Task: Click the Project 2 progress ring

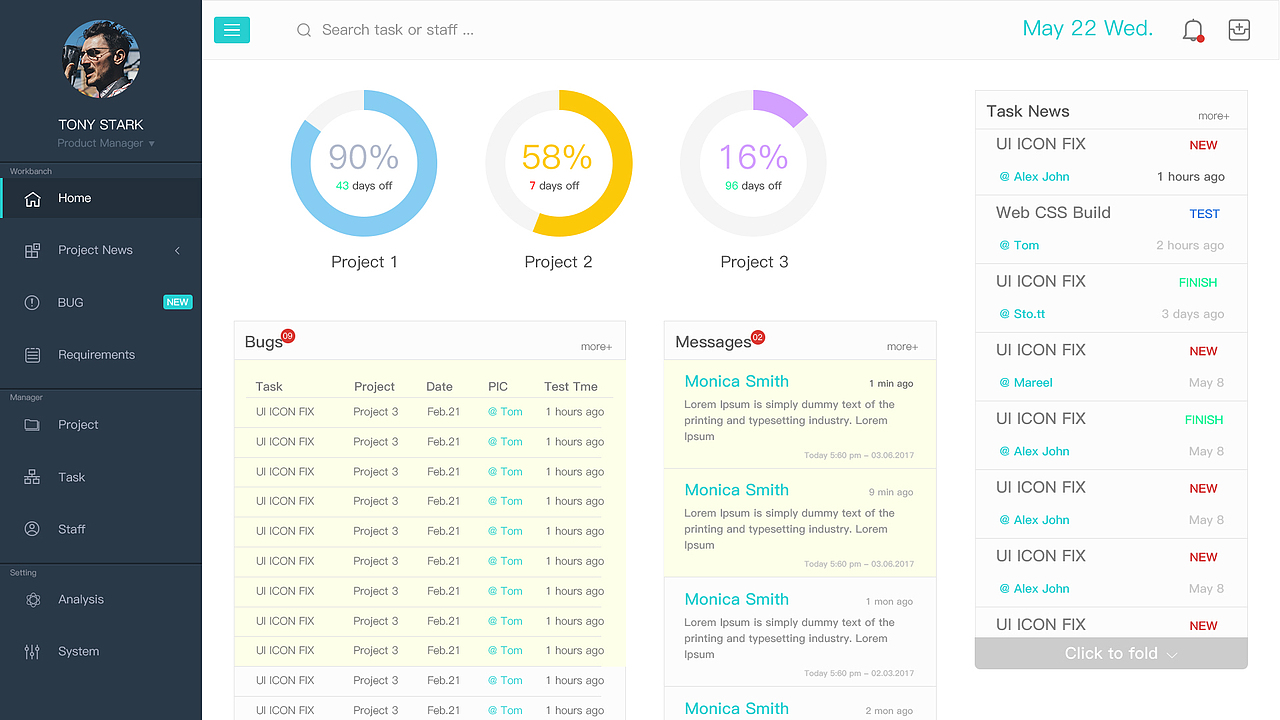Action: coord(559,162)
